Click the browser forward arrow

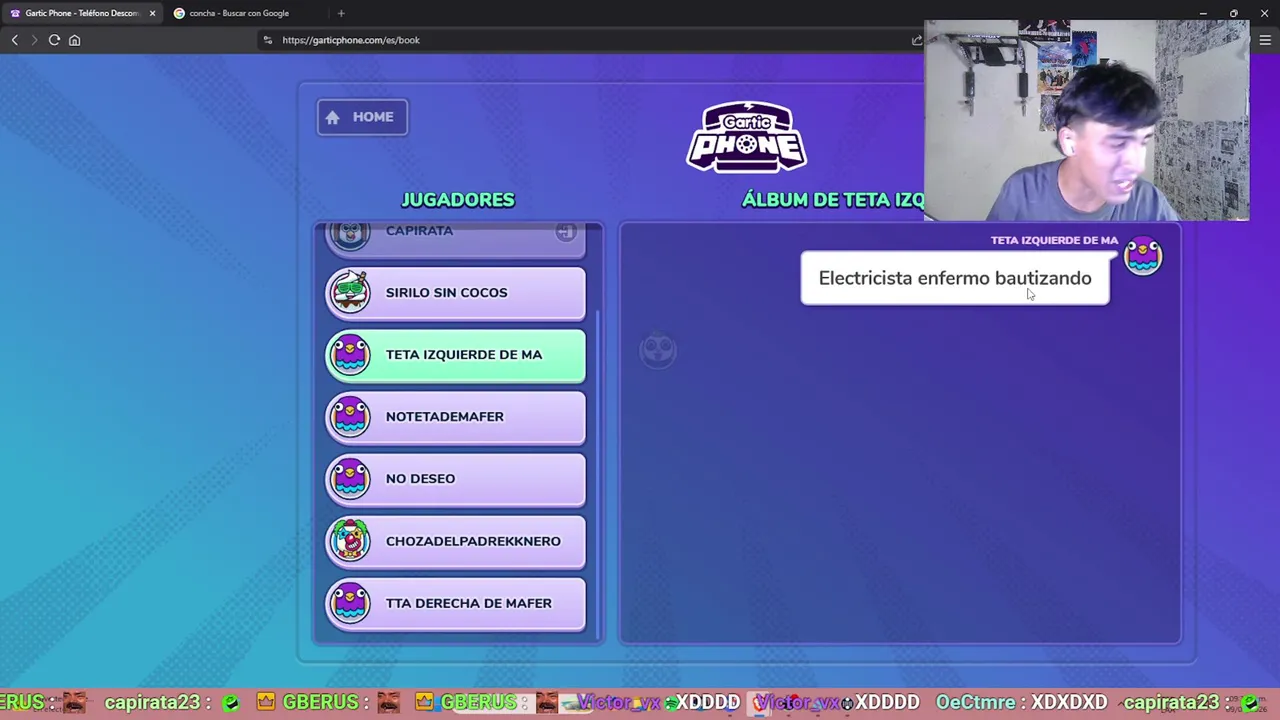34,40
